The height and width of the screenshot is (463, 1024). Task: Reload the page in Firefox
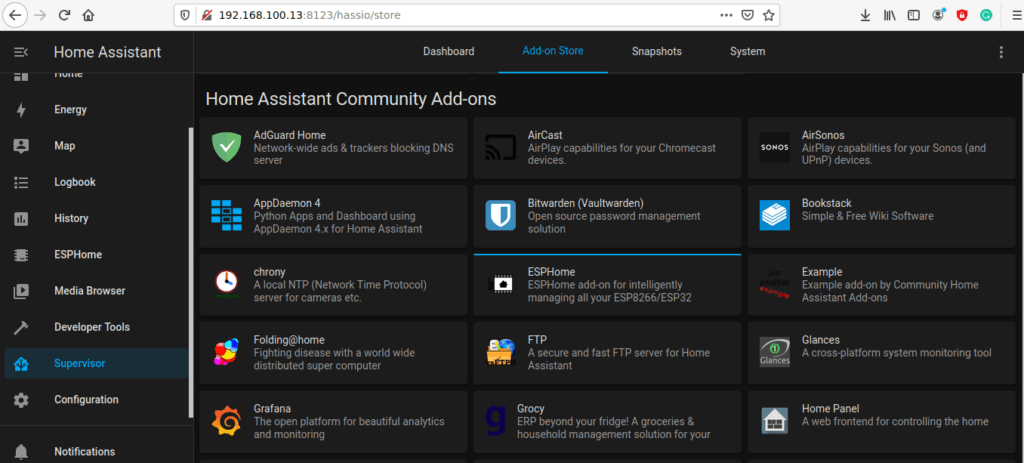(64, 15)
